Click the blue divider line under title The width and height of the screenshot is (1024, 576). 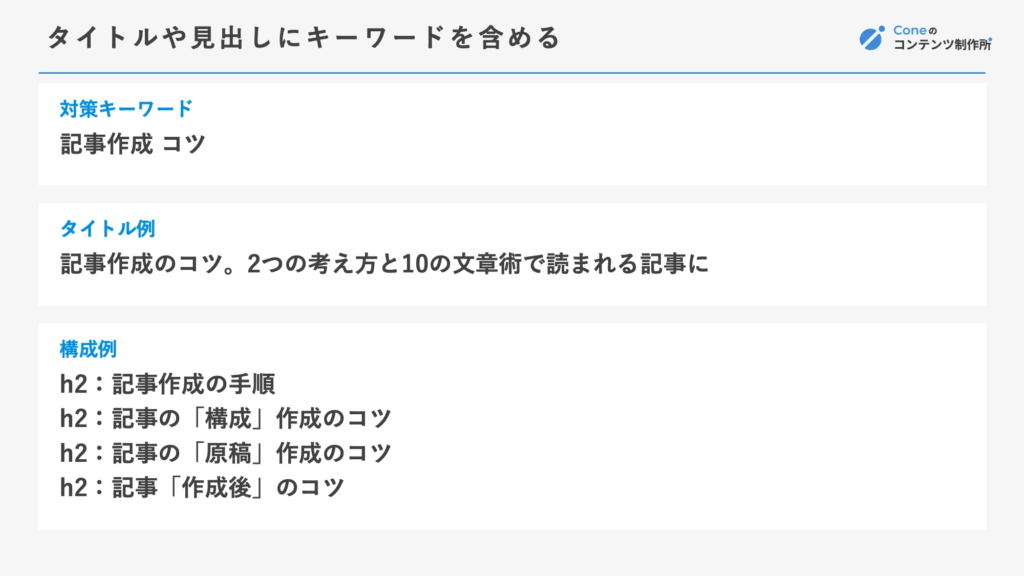512,72
